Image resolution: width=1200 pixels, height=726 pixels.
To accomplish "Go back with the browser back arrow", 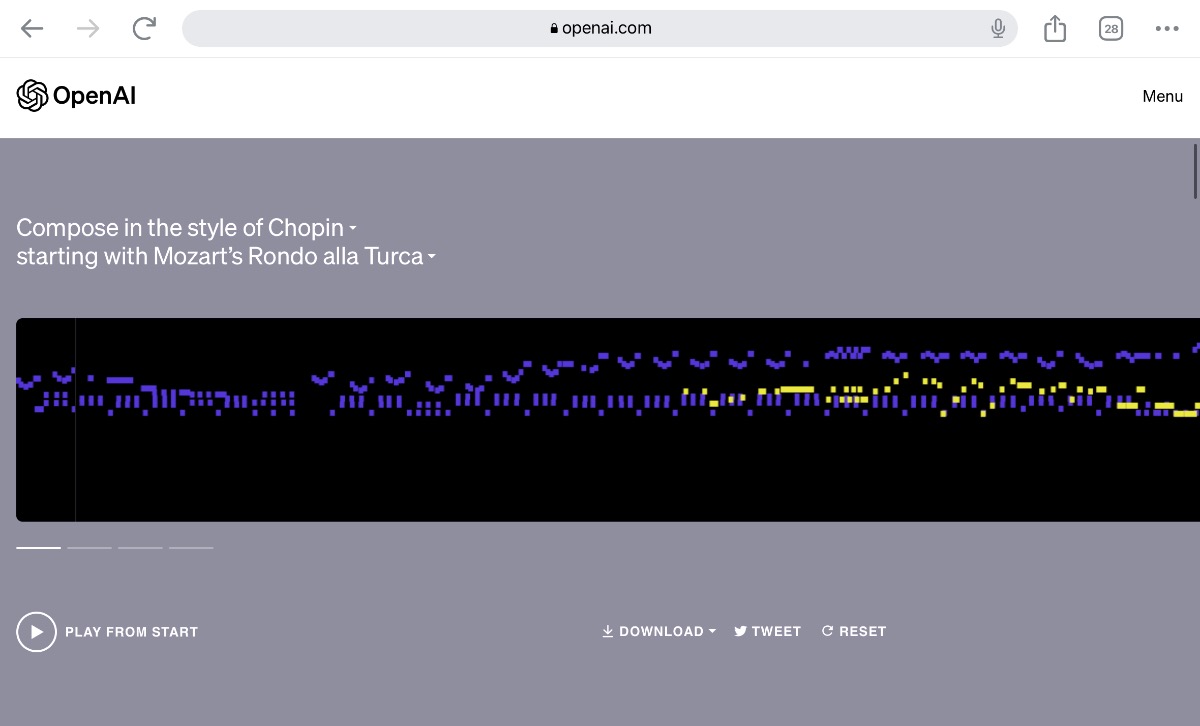I will click(32, 28).
